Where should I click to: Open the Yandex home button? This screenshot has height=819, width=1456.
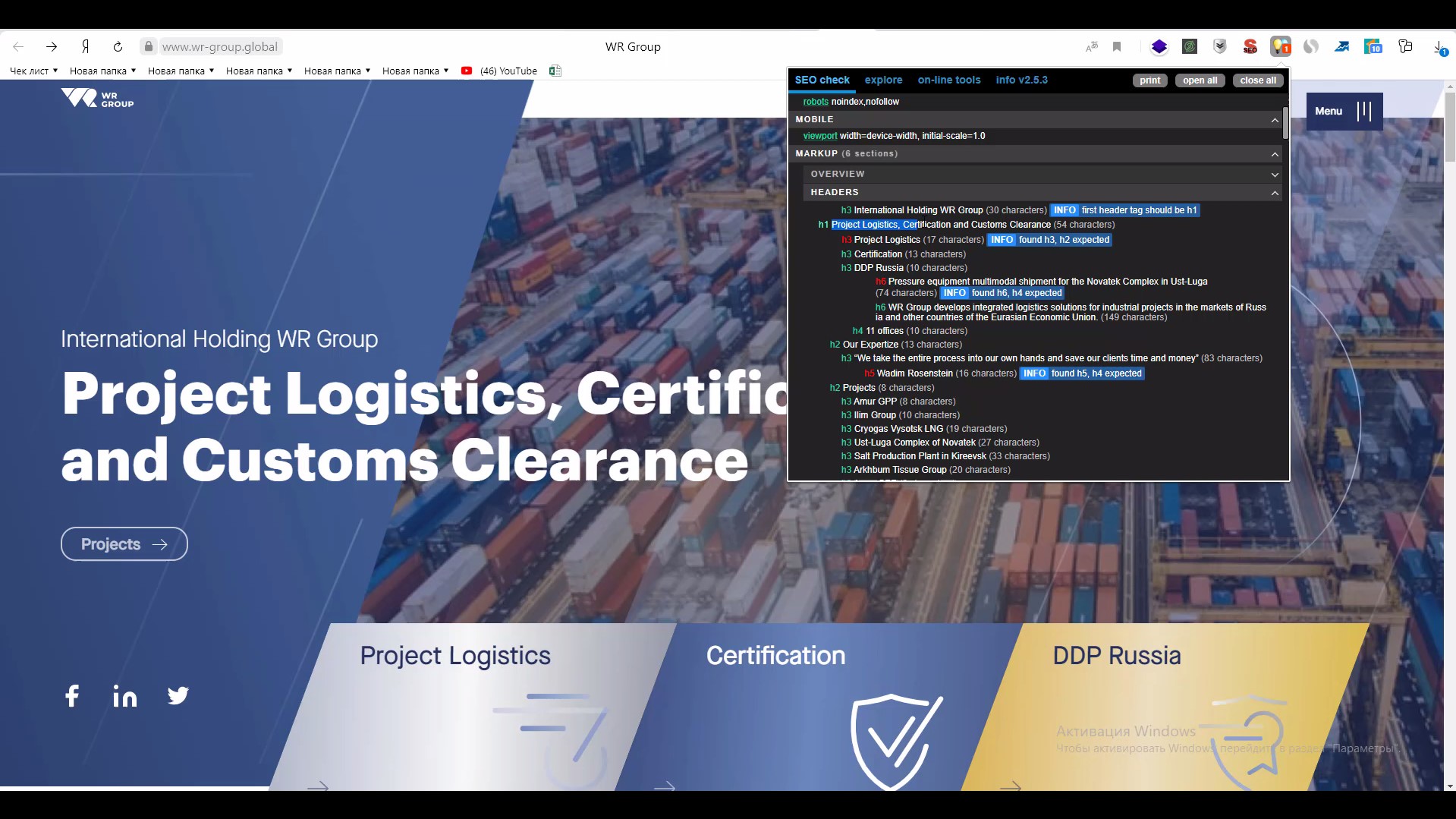click(x=86, y=47)
